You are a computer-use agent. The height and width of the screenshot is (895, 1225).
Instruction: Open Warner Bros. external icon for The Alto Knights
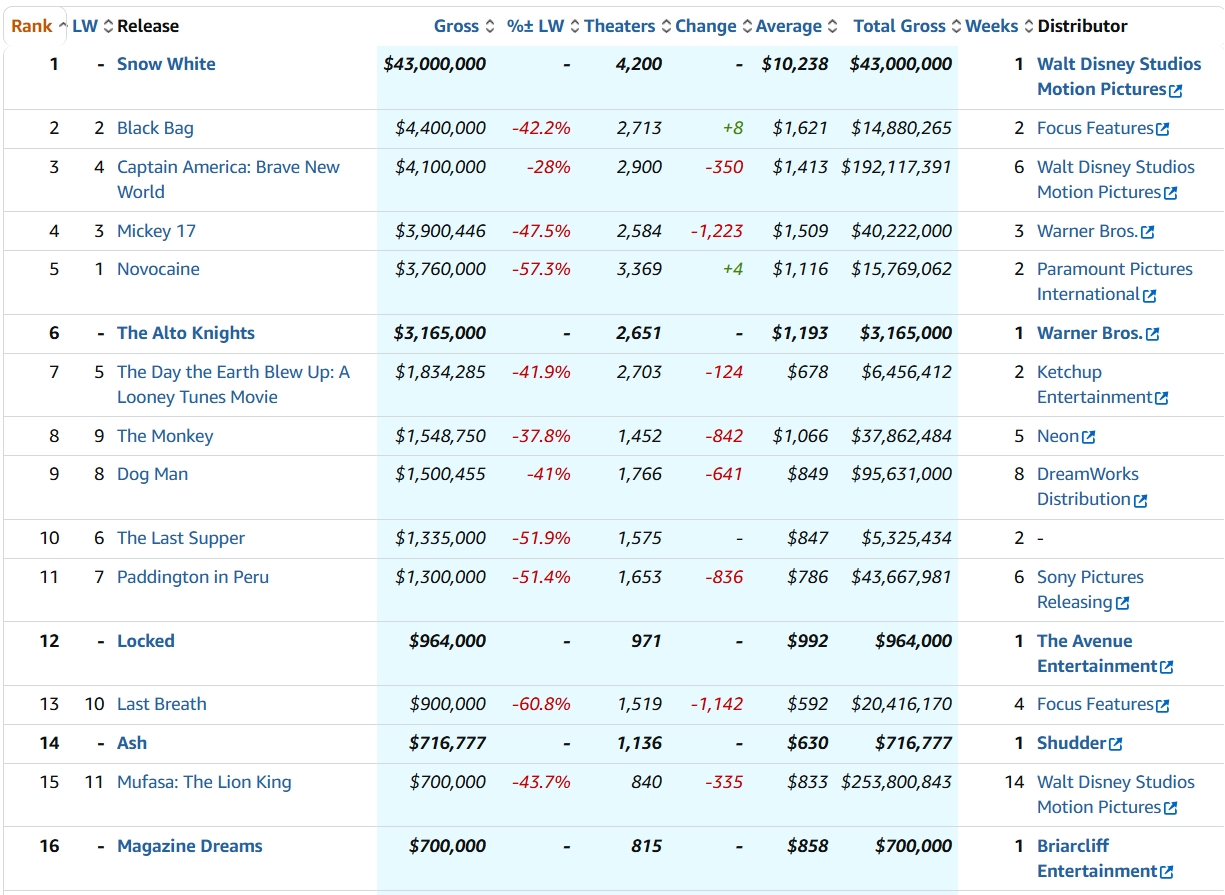coord(1153,334)
